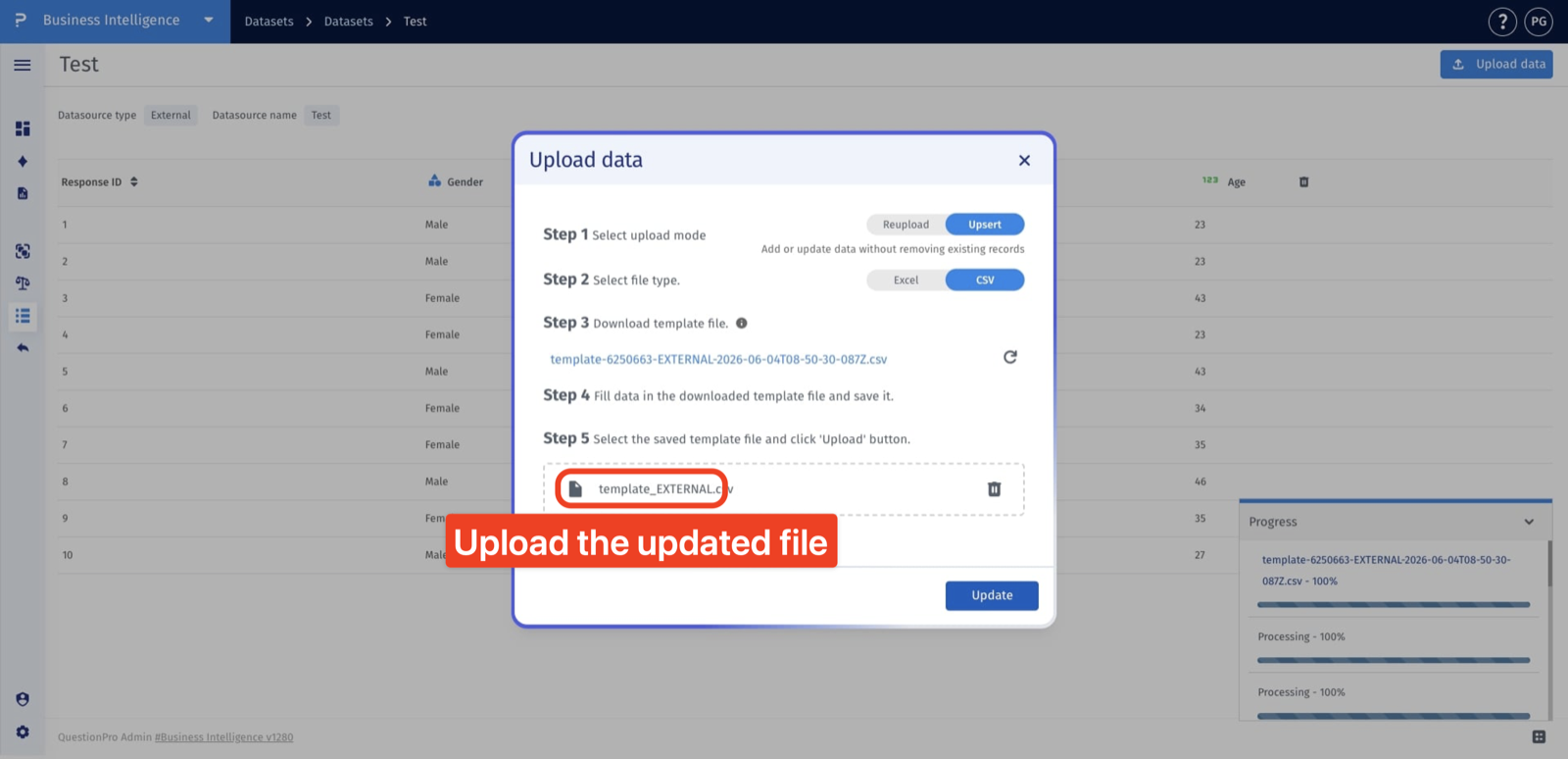Image resolution: width=1568 pixels, height=759 pixels.
Task: Open the dashboard grid icon in sidebar
Action: coord(23,128)
